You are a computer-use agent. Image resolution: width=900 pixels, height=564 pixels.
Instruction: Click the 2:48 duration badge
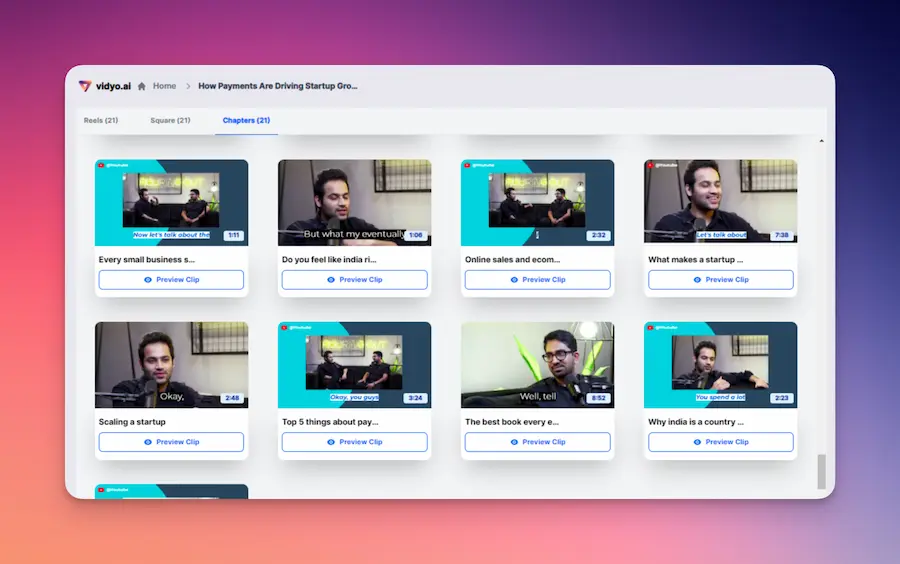click(232, 398)
